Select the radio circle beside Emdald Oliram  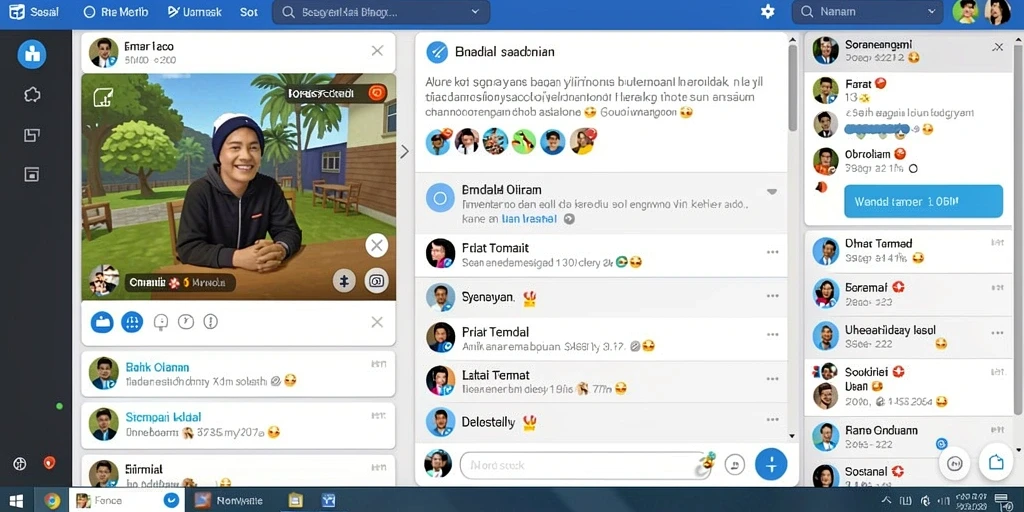[440, 198]
